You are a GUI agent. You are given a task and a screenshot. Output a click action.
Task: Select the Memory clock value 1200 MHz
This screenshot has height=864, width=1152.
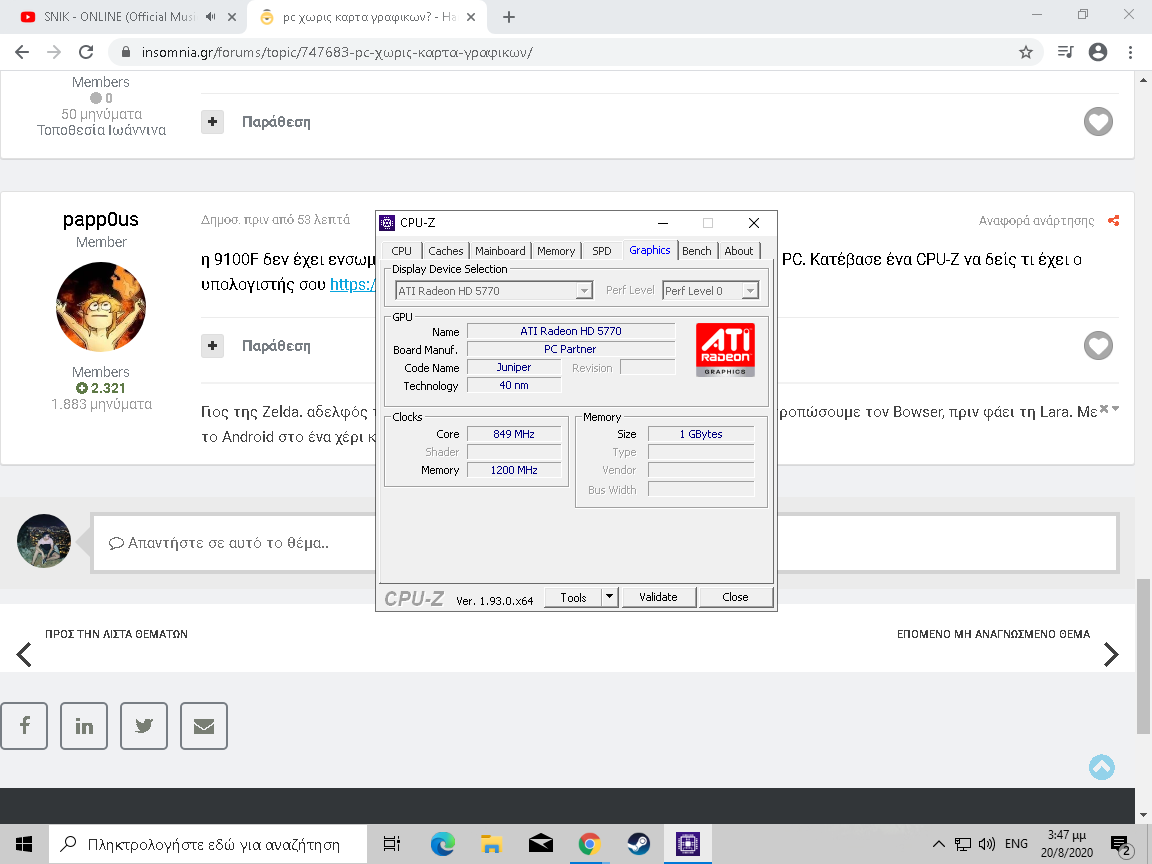point(514,470)
